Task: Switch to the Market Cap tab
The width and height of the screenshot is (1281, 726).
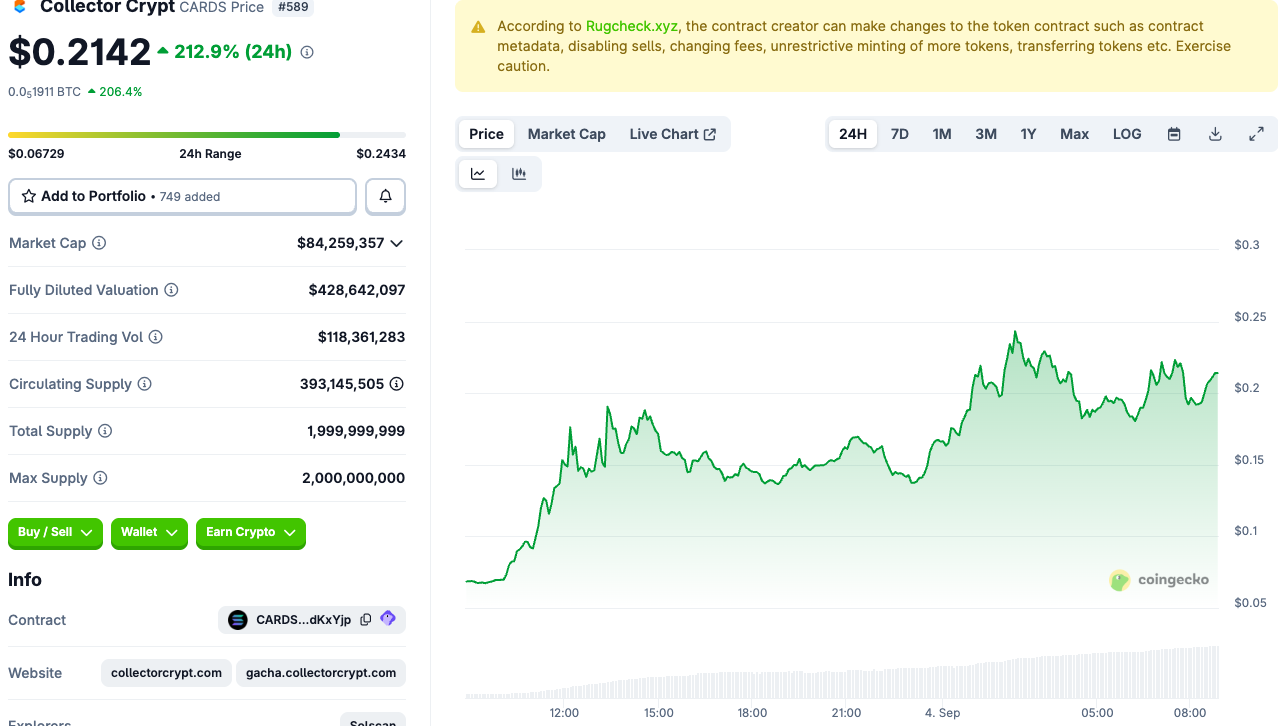Action: [566, 134]
